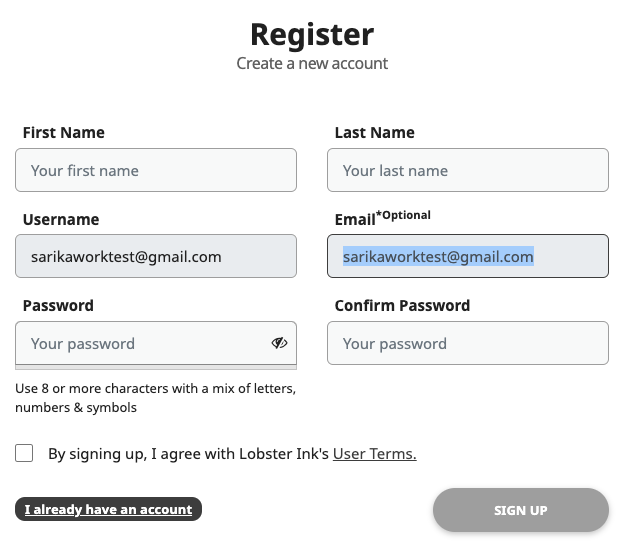Click the SIGN UP button
The height and width of the screenshot is (548, 625).
[521, 510]
